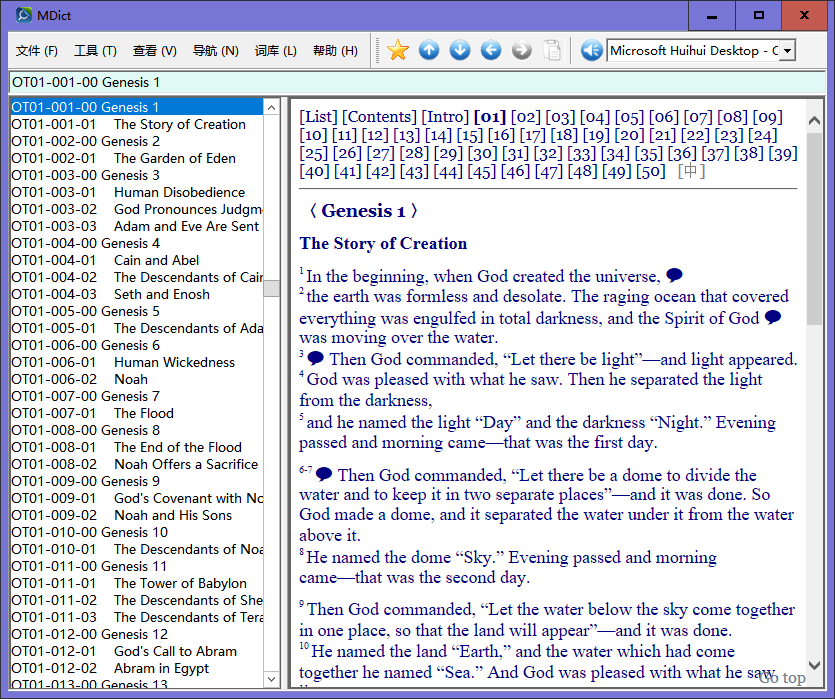Click speech bubble after "Spirit of God"
This screenshot has height=699, width=835.
pyautogui.click(x=773, y=317)
